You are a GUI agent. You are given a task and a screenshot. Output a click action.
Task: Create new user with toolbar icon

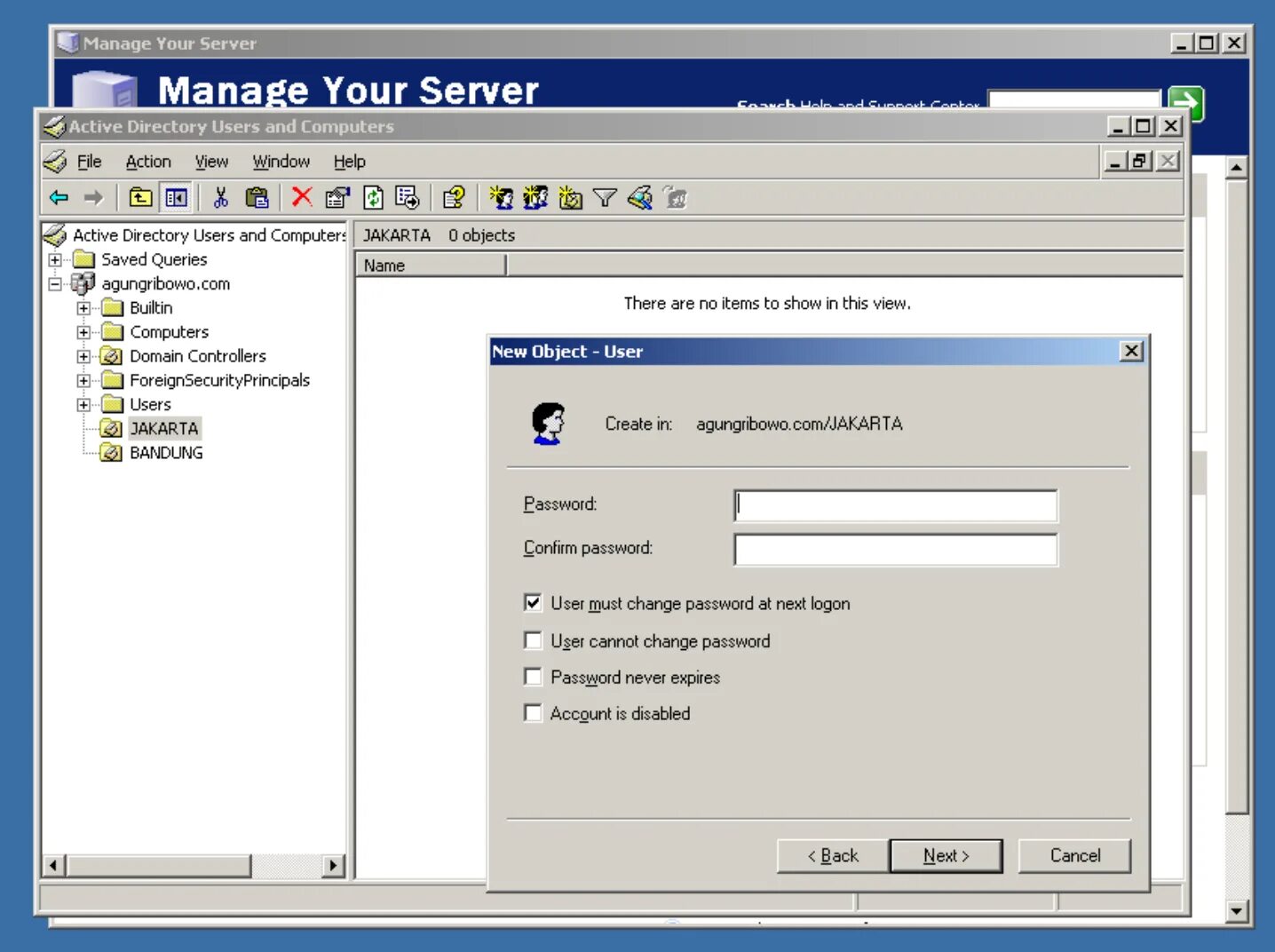(502, 197)
